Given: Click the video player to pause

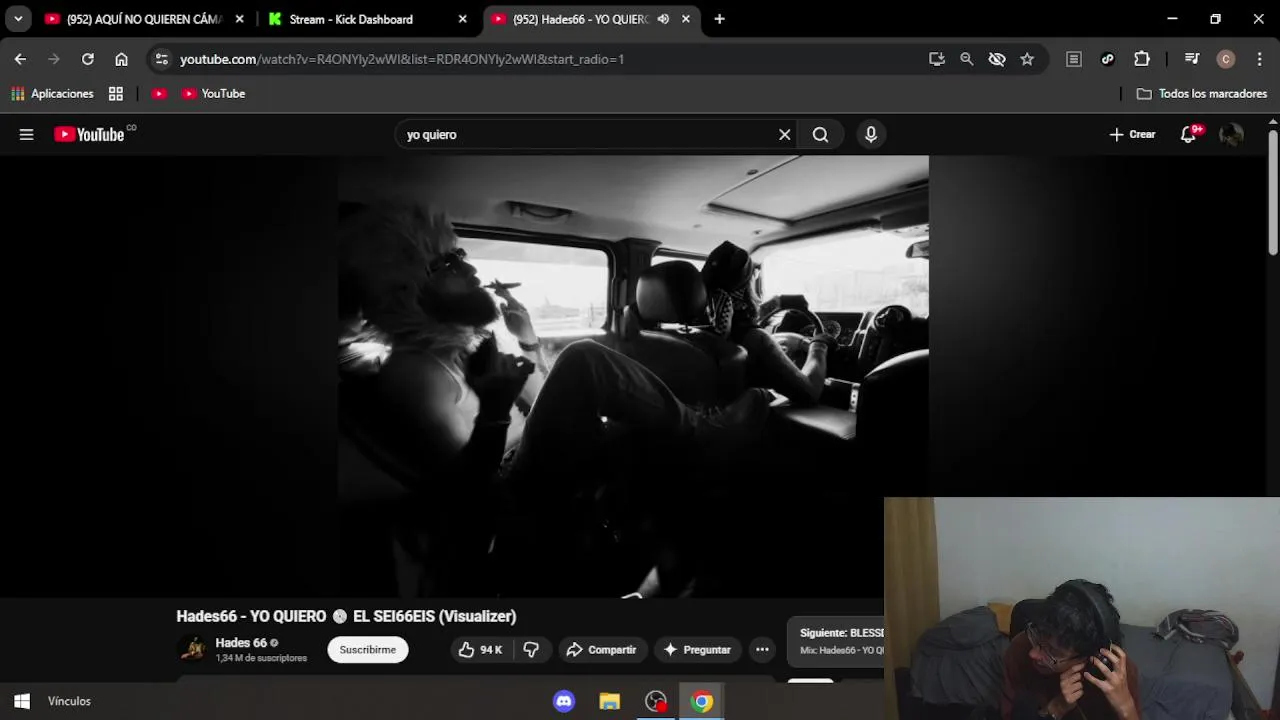Looking at the screenshot, I should [632, 375].
